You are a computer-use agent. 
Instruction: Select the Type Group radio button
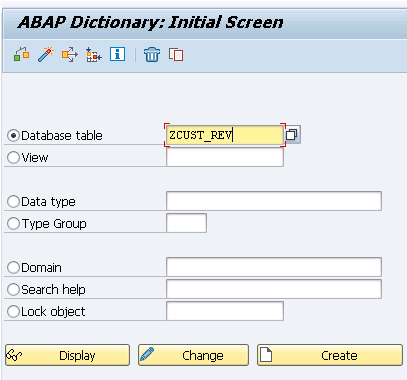[13, 224]
